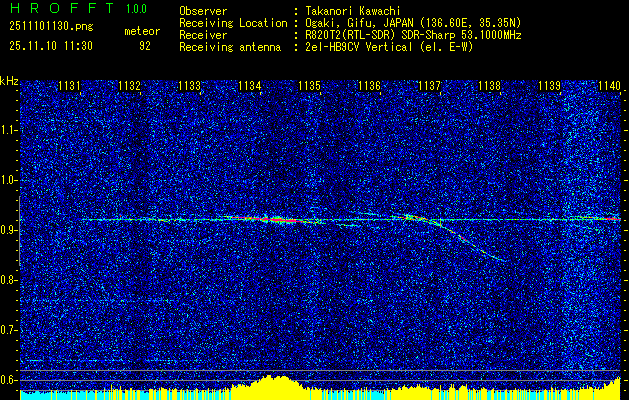The height and width of the screenshot is (400, 629).
Task: Click the Receiver label
Action: 203,35
